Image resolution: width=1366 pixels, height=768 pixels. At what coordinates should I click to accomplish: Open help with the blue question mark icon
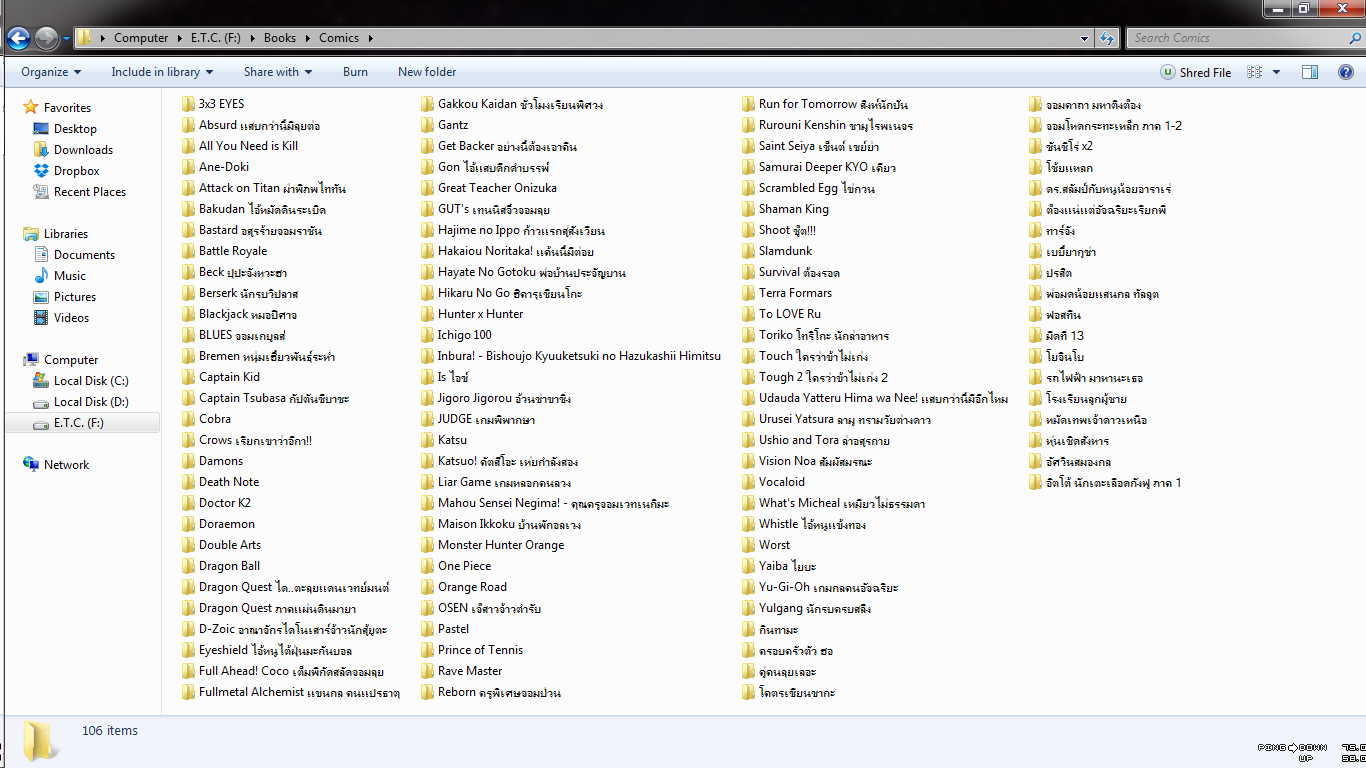[1345, 72]
